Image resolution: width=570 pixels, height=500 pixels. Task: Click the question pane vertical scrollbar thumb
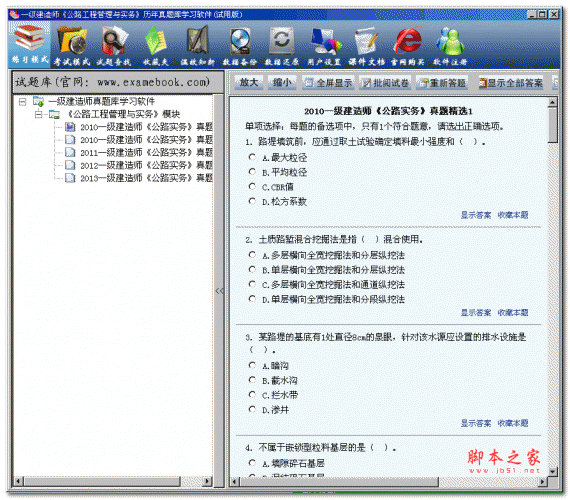(553, 125)
